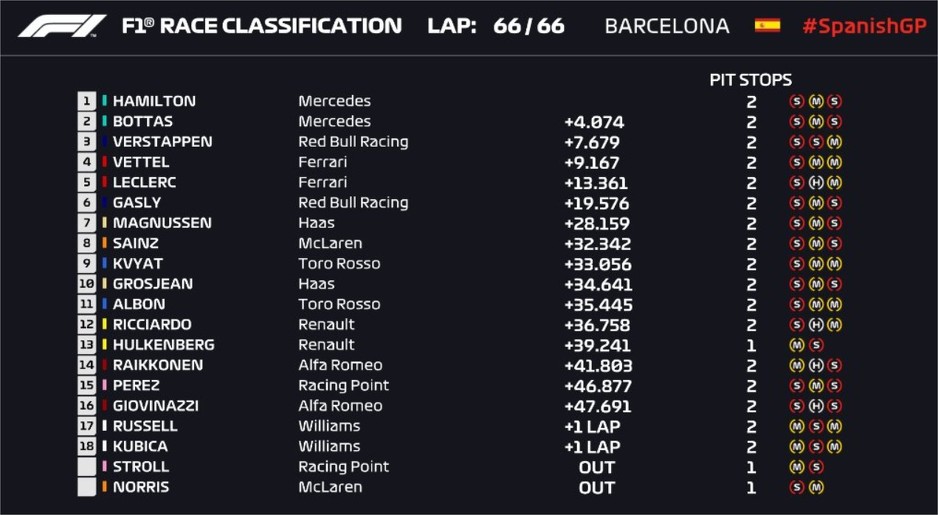This screenshot has width=938, height=515.
Task: Click Vettel's red Ferrari color bar
Action: pos(104,162)
